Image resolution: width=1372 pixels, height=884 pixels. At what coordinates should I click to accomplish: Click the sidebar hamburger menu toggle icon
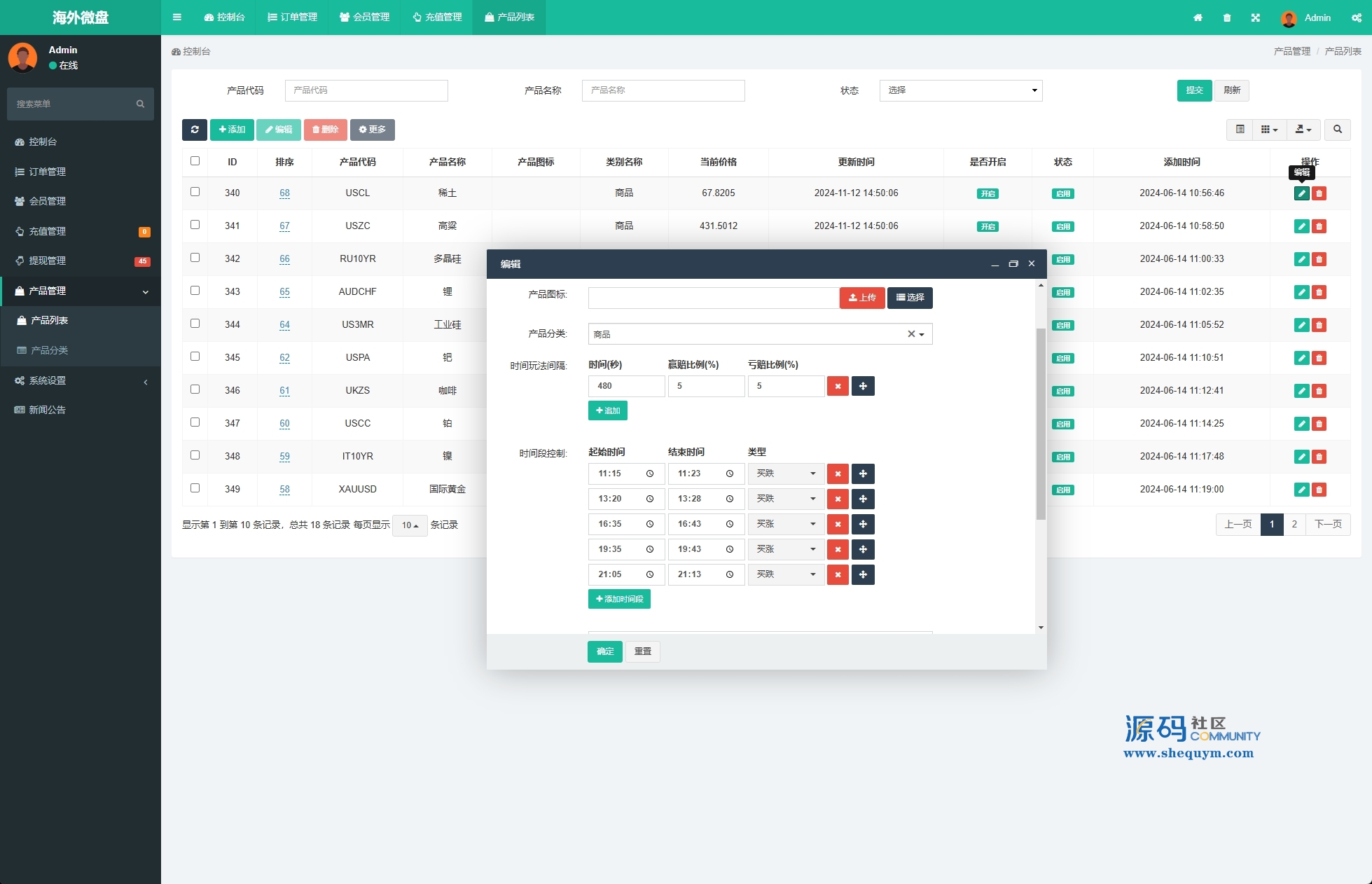coord(177,18)
